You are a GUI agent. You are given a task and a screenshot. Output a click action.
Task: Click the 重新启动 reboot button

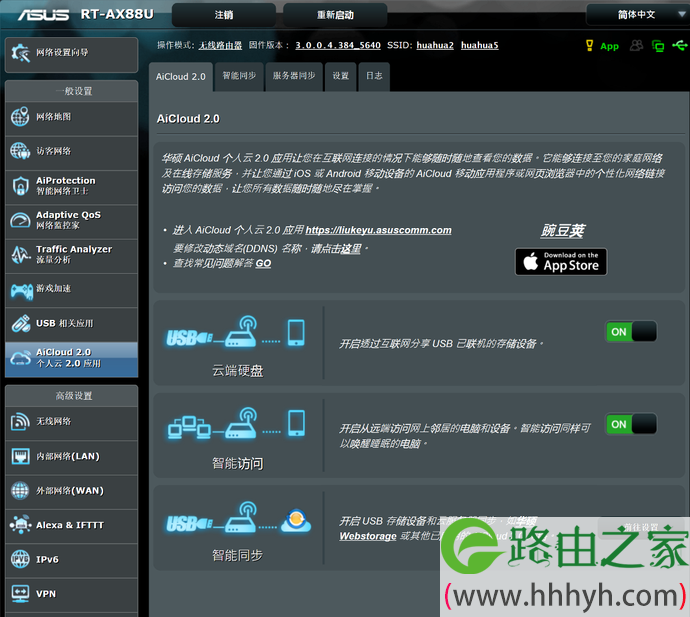click(x=335, y=15)
